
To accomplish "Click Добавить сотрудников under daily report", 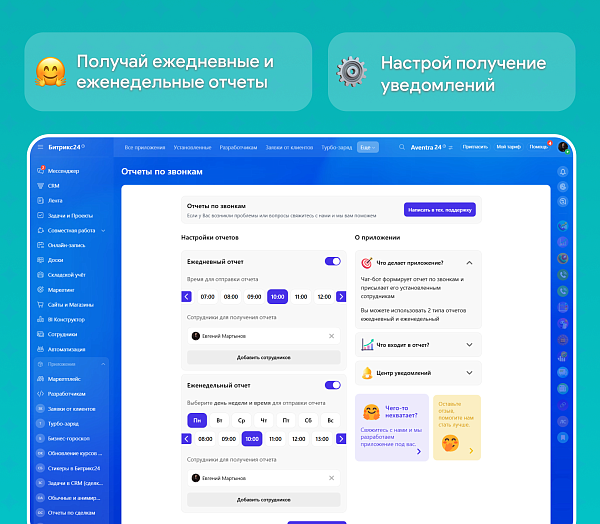I will 264,357.
